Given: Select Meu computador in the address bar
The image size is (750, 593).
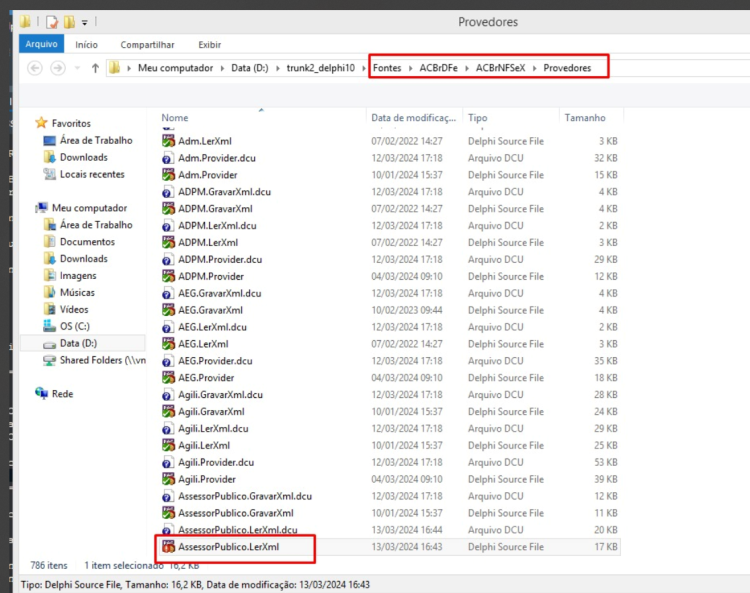Looking at the screenshot, I should [176, 68].
